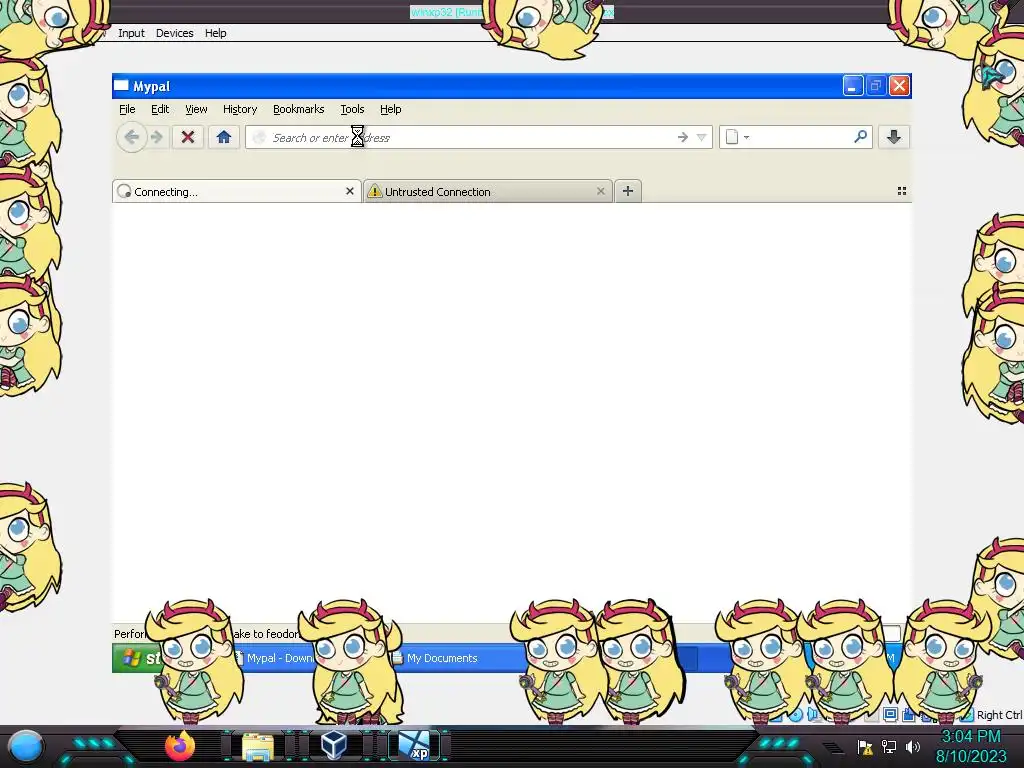1024x768 pixels.
Task: Click the xp VM taskbar icon
Action: pyautogui.click(x=415, y=746)
